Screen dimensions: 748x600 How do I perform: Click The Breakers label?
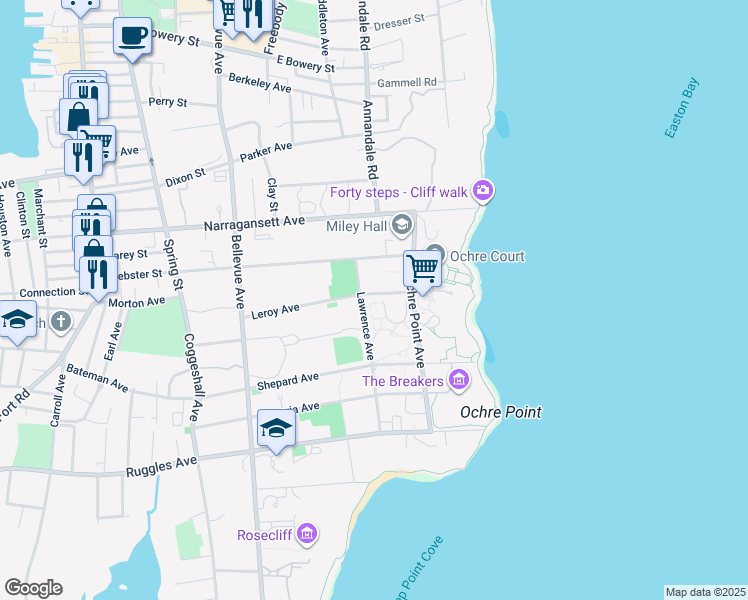403,381
